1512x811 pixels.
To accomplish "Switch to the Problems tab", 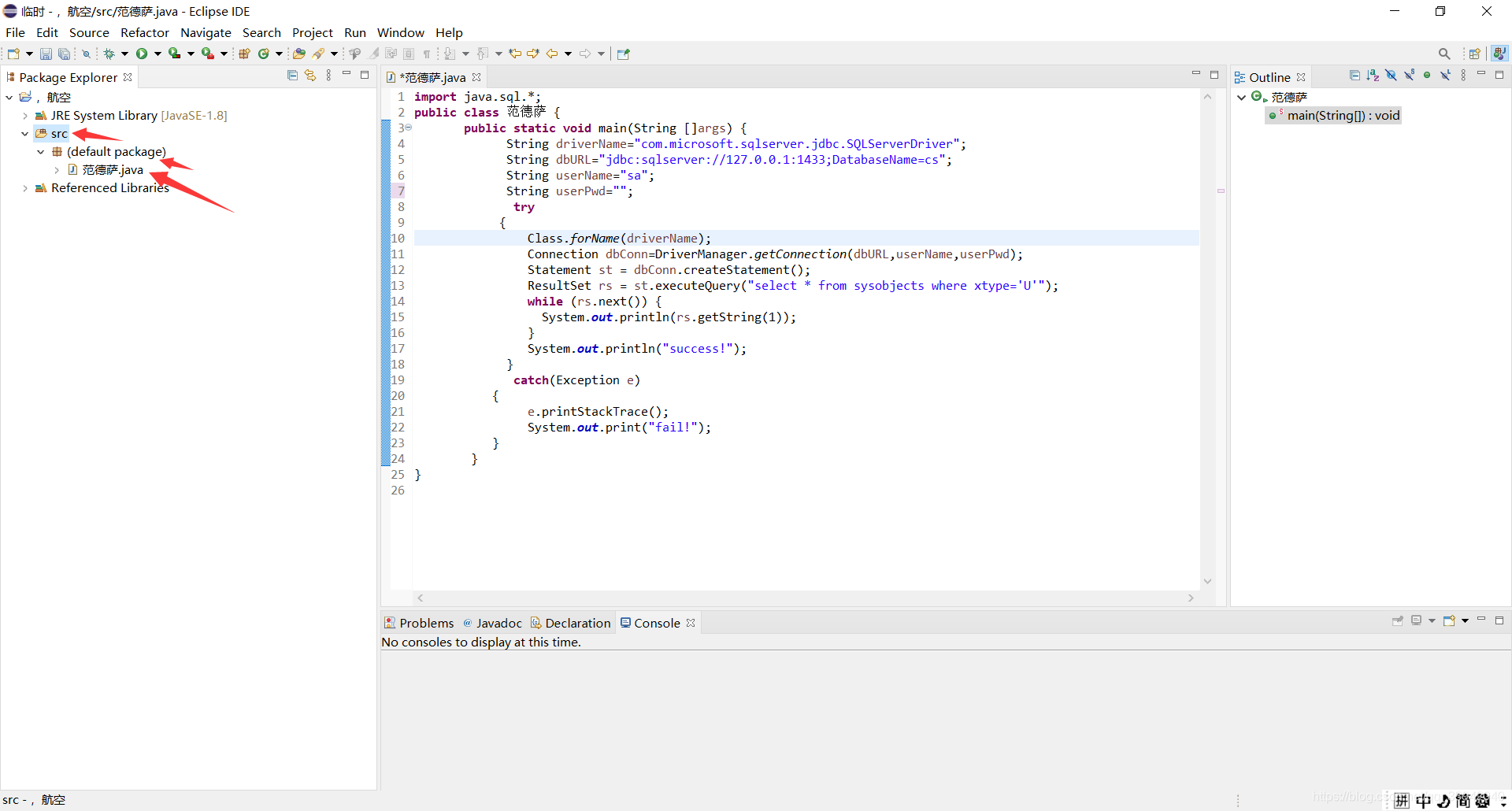I will (x=419, y=623).
